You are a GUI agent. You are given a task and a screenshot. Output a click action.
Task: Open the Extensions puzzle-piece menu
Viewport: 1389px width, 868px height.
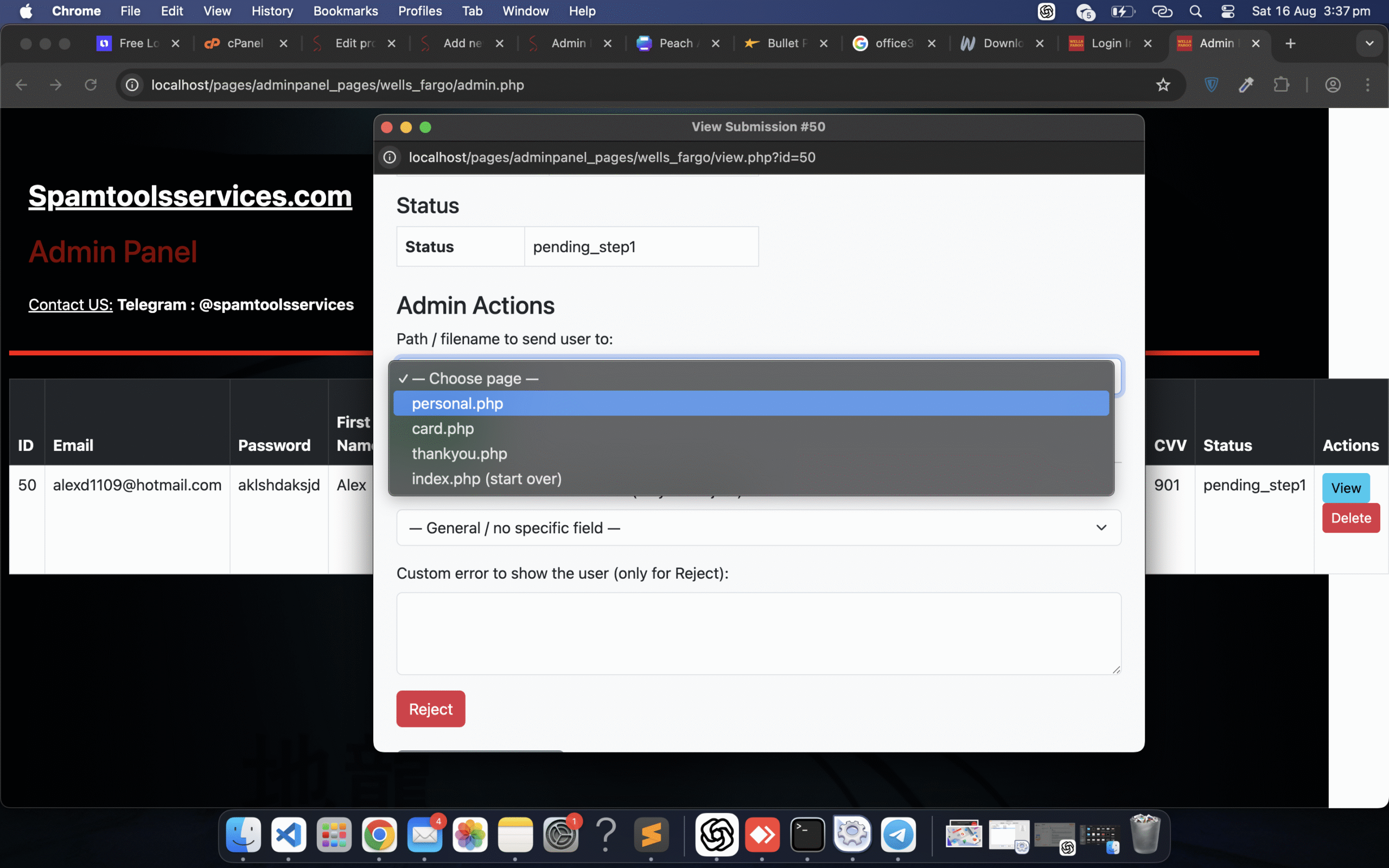pos(1281,85)
